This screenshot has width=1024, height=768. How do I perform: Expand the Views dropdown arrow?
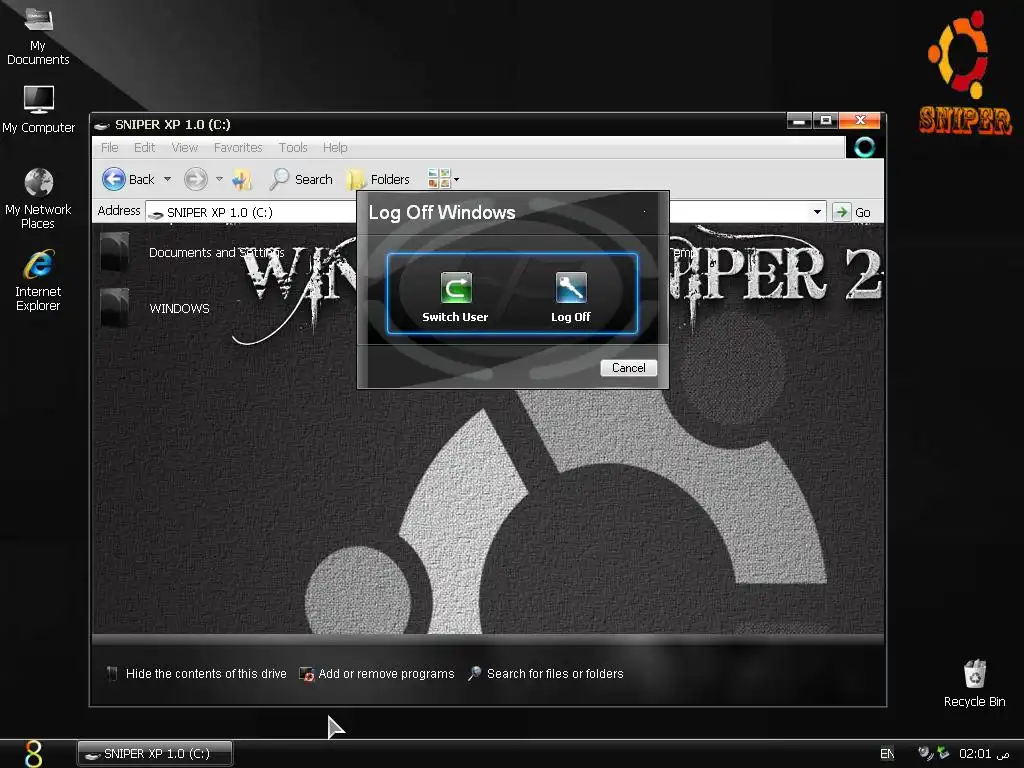tap(456, 180)
